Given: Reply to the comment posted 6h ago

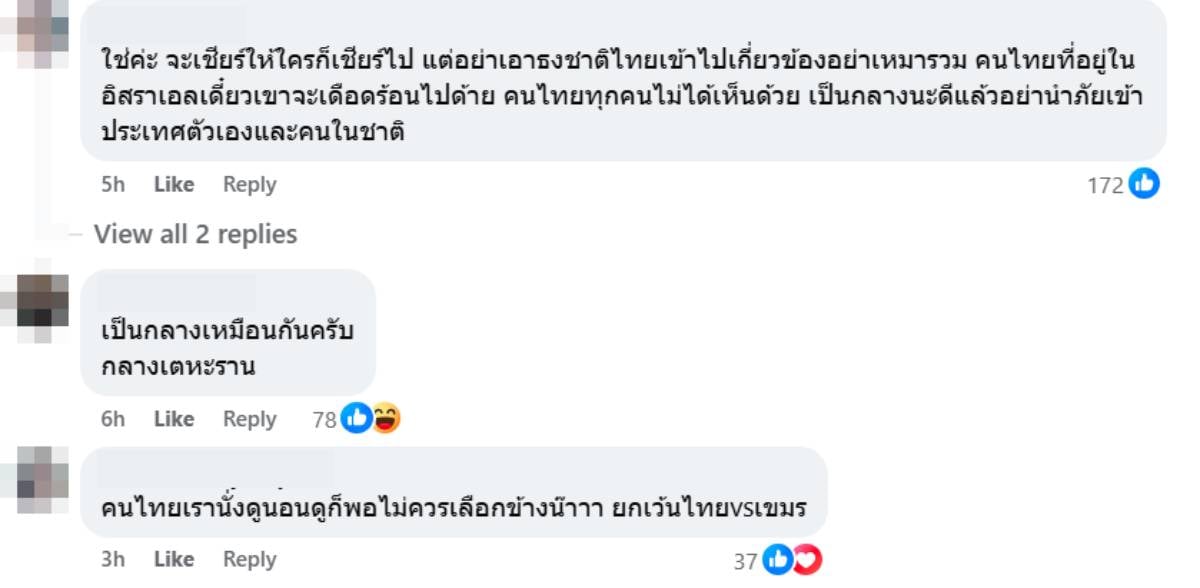Looking at the screenshot, I should pos(249,419).
